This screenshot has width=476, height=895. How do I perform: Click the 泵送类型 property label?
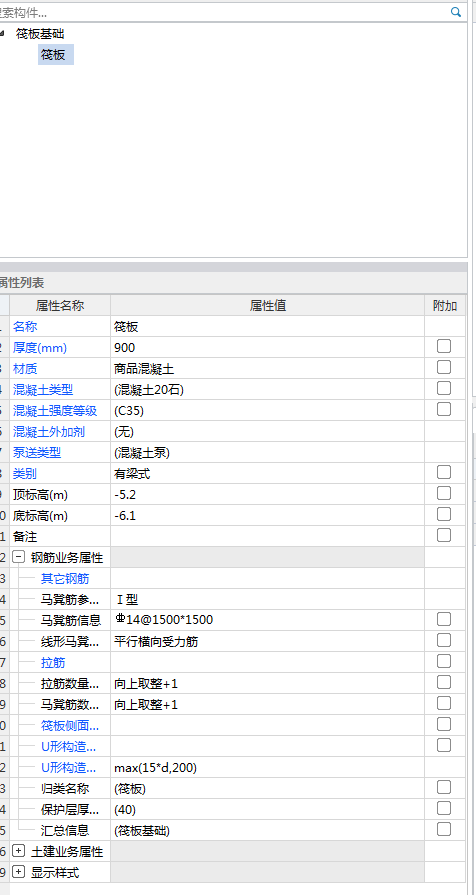pyautogui.click(x=37, y=453)
